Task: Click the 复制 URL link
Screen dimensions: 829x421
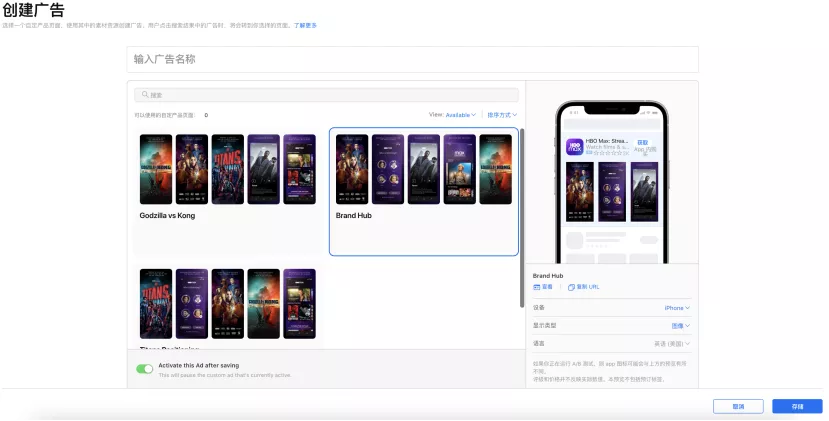Action: pyautogui.click(x=587, y=287)
